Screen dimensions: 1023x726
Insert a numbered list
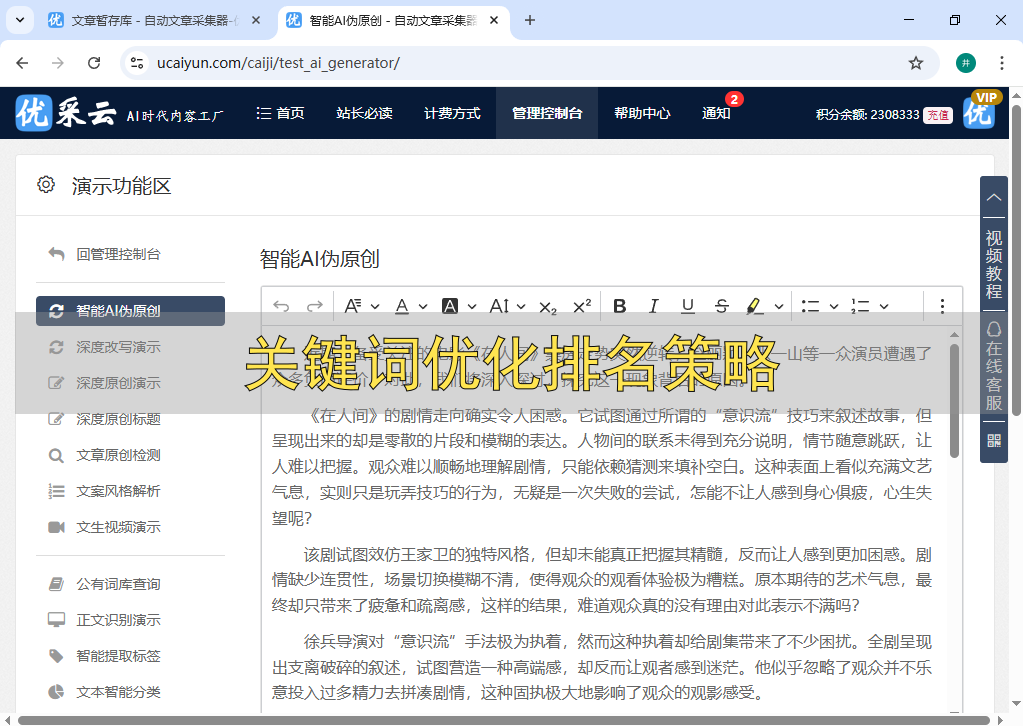pyautogui.click(x=860, y=306)
